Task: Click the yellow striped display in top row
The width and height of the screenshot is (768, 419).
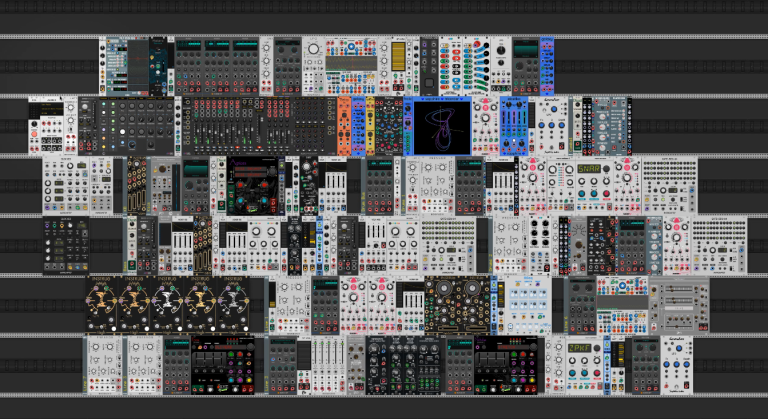Action: 398,56
